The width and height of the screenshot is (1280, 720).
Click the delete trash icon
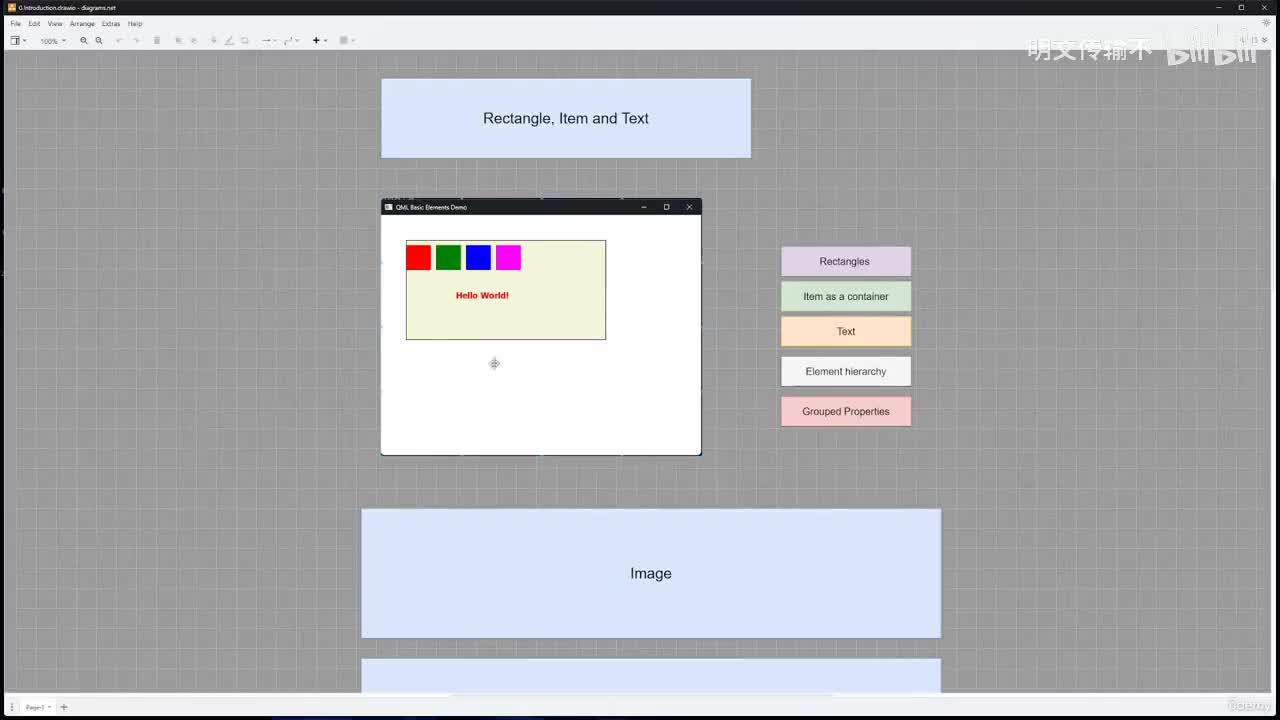tap(157, 41)
